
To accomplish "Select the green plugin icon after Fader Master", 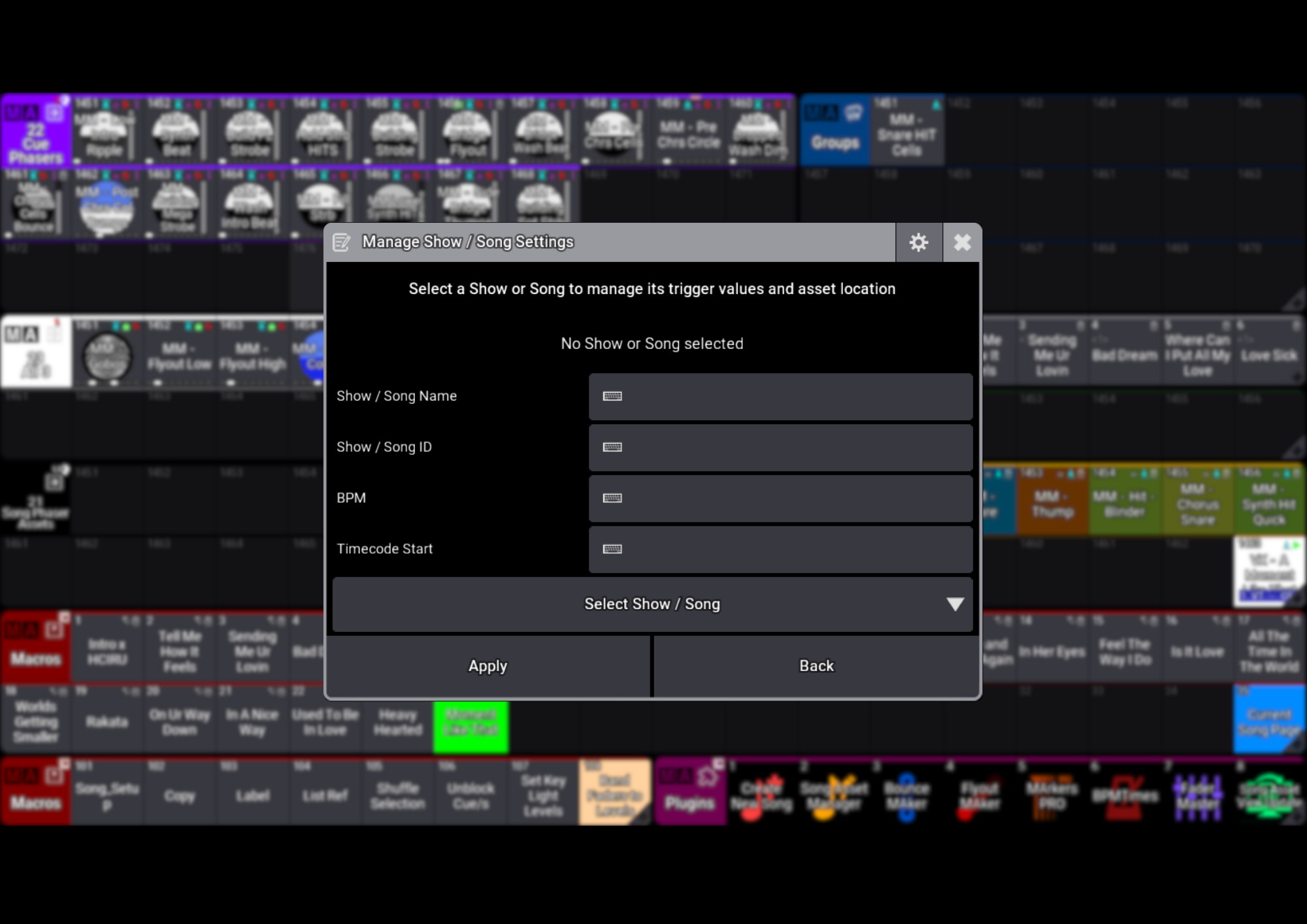I will click(x=1269, y=793).
